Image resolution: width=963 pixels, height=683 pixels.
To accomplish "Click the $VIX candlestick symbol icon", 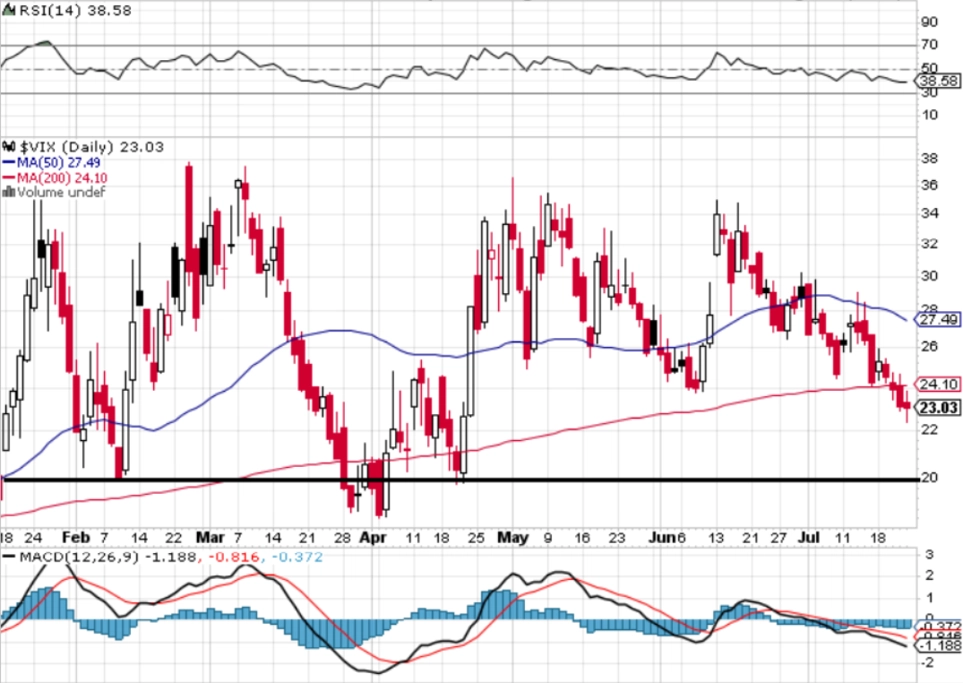I will (9, 147).
